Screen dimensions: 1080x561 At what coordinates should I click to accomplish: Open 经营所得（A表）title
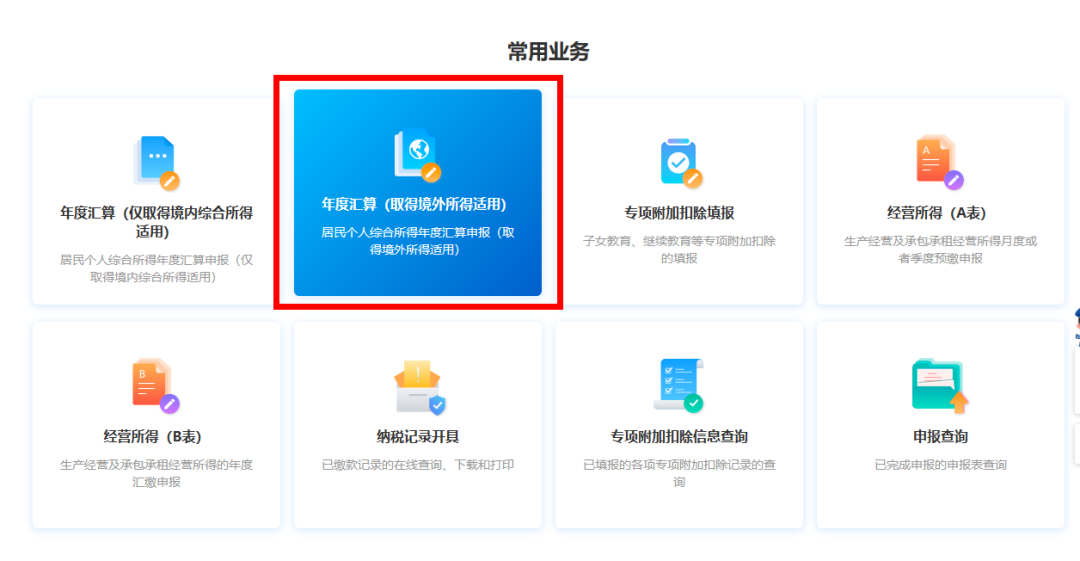point(937,213)
